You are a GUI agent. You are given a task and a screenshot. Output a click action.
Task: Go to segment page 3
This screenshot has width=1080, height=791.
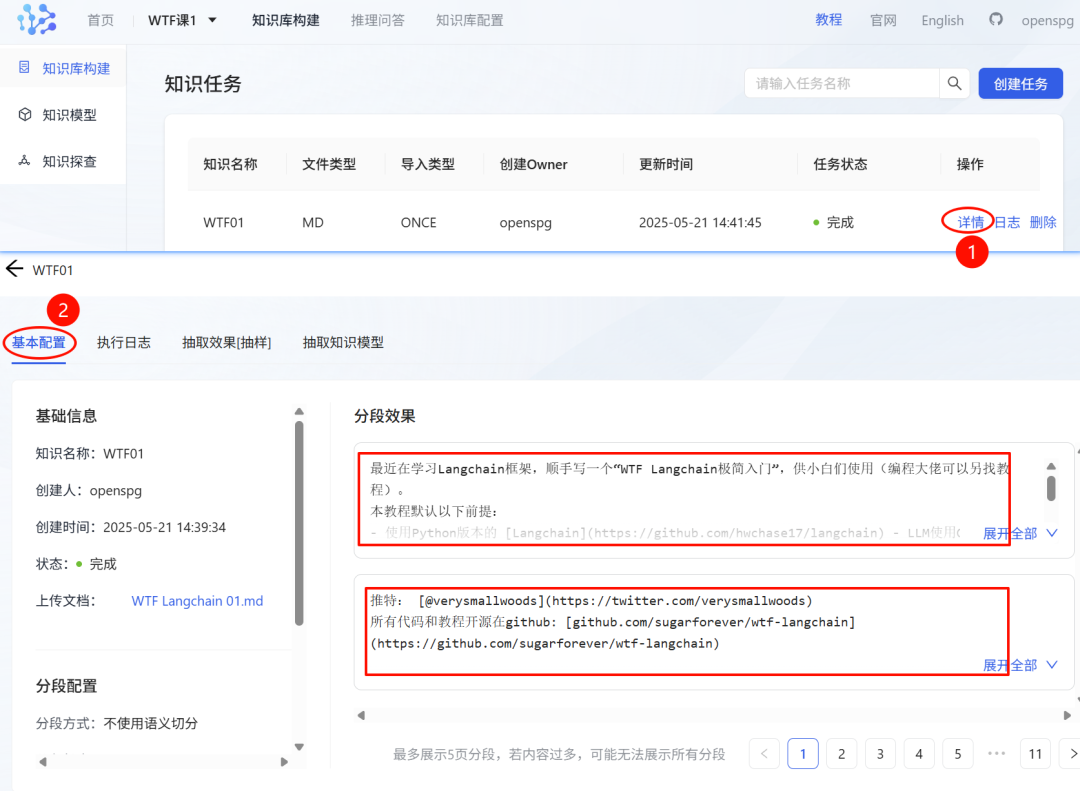pos(880,754)
